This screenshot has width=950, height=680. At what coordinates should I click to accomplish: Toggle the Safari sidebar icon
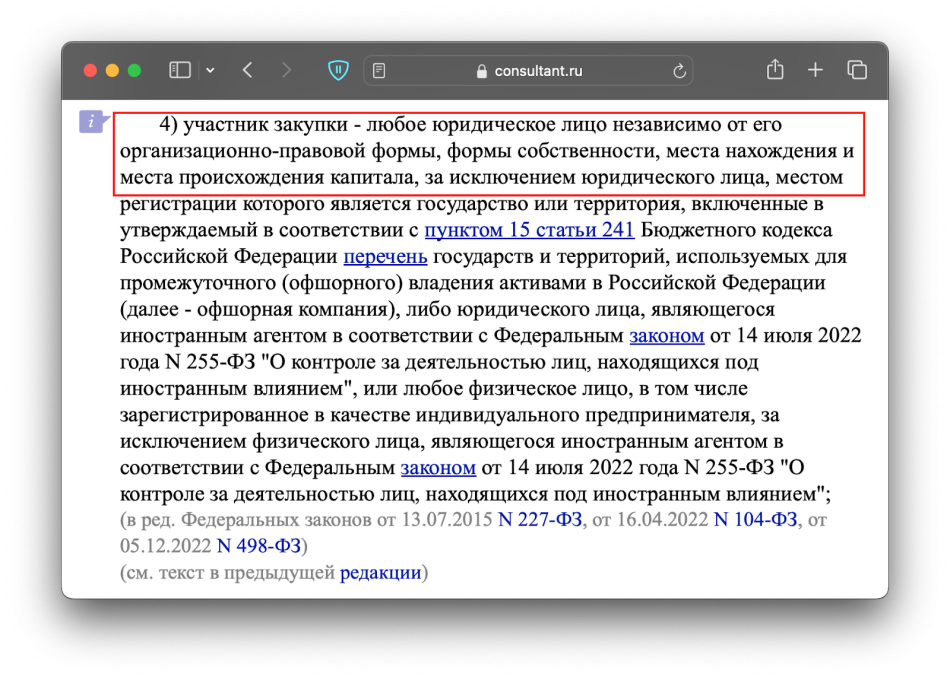tap(179, 70)
